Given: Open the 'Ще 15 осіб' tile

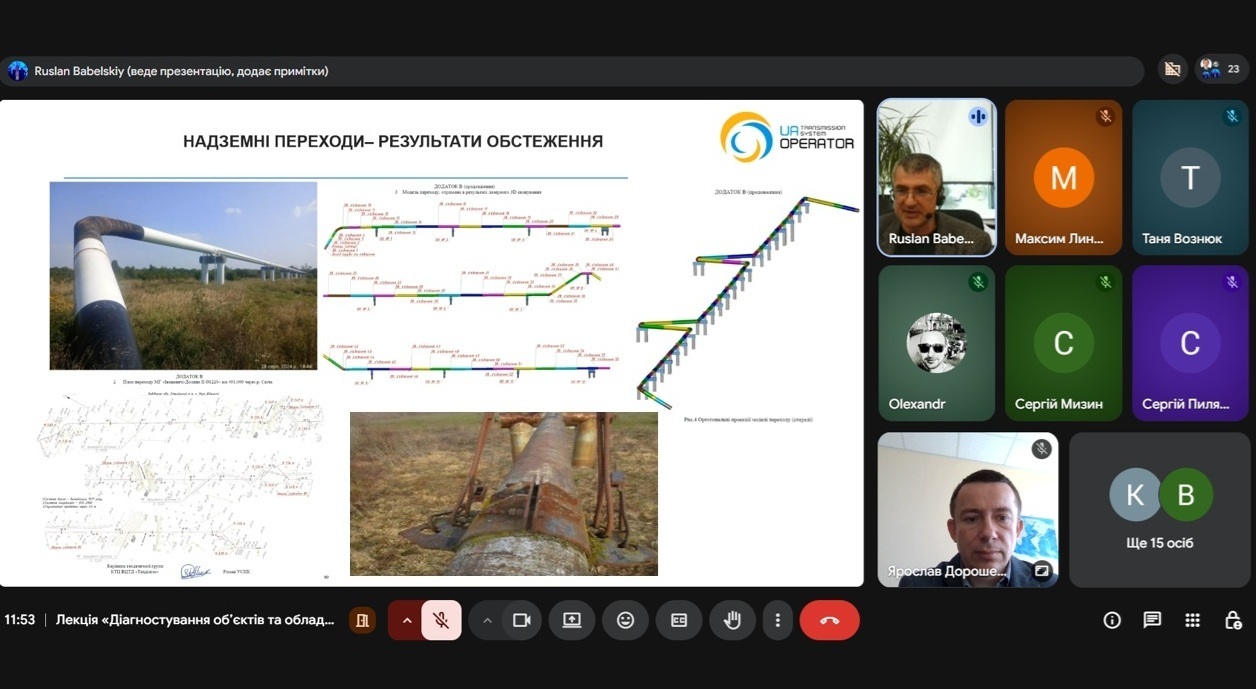Looking at the screenshot, I should pos(1159,509).
